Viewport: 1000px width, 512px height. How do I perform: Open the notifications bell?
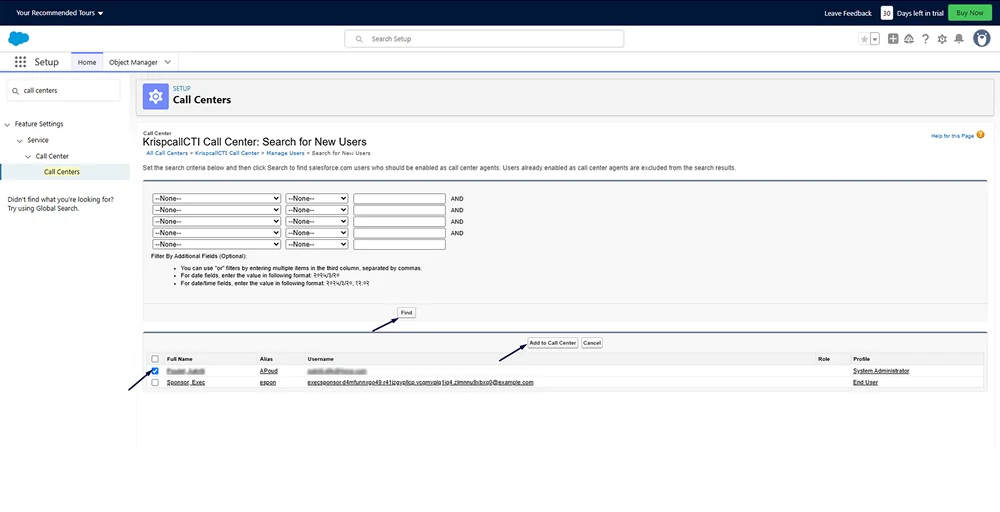pyautogui.click(x=959, y=39)
